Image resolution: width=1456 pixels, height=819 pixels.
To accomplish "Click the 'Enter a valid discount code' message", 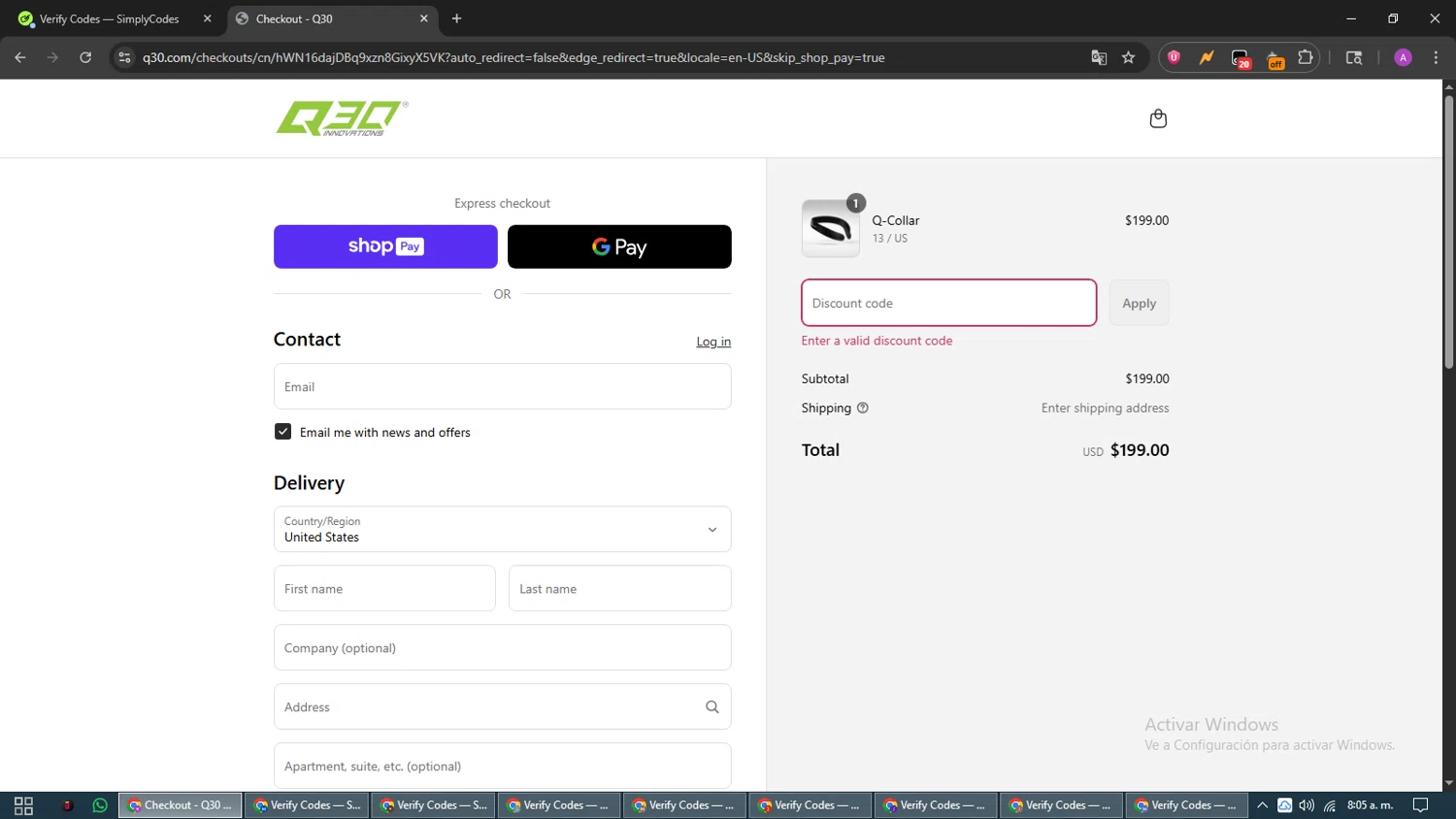I will point(877,341).
